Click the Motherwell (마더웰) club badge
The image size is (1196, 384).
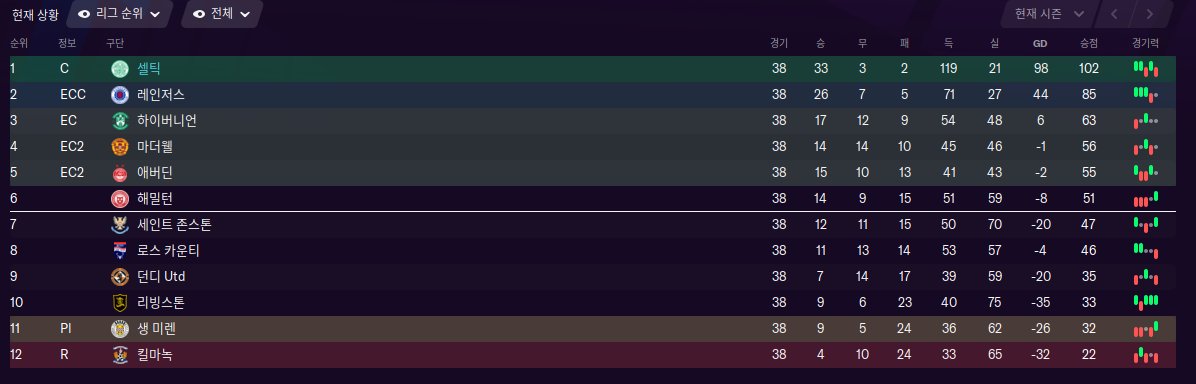[121, 147]
